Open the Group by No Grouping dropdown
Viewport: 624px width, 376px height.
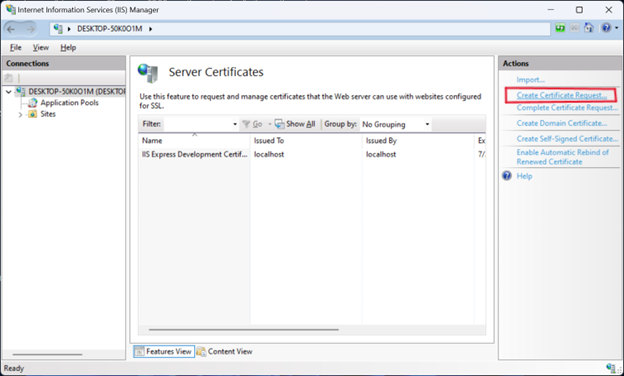396,125
